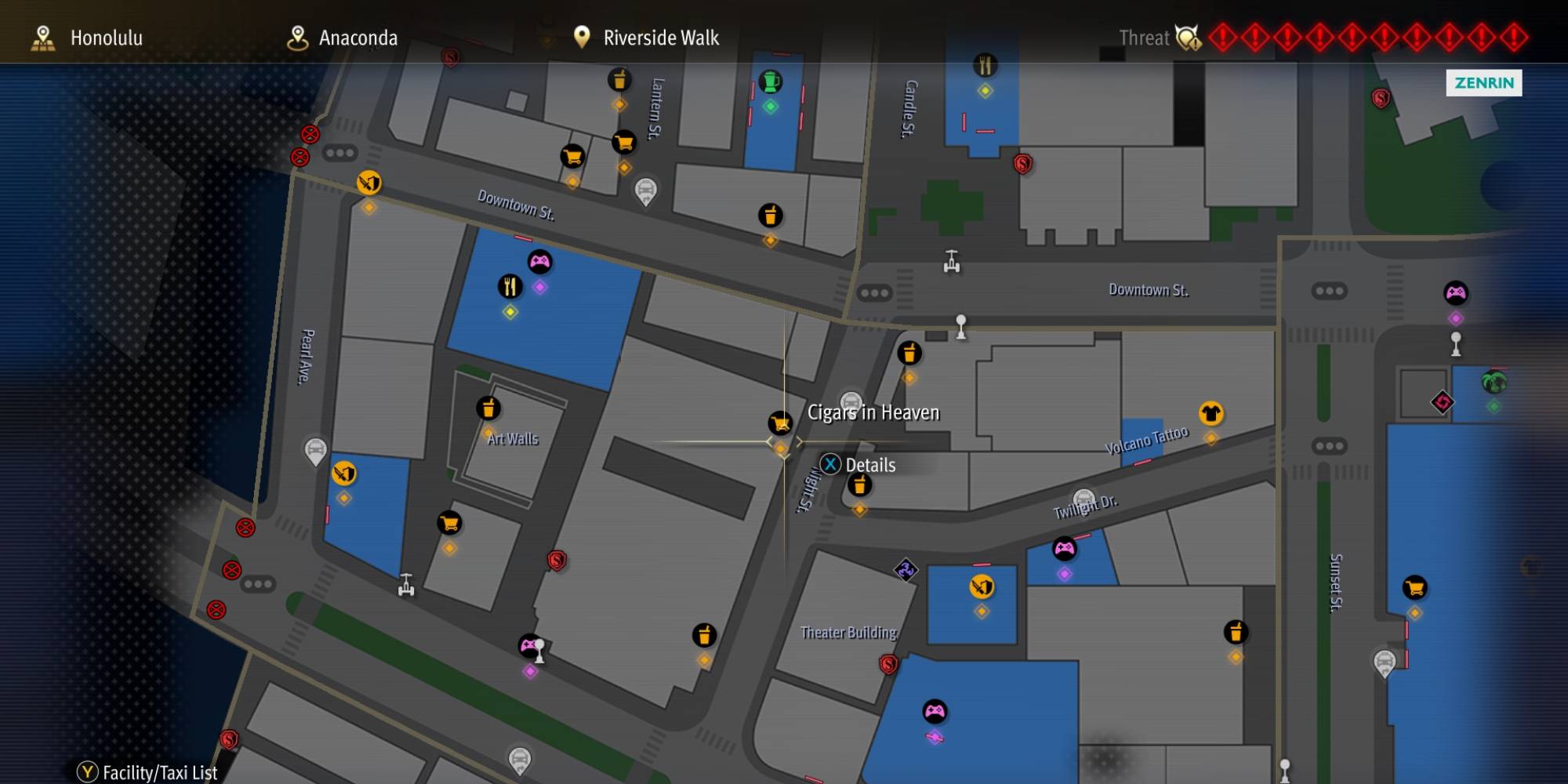Click the ZENRIN map provider badge

tap(1484, 83)
